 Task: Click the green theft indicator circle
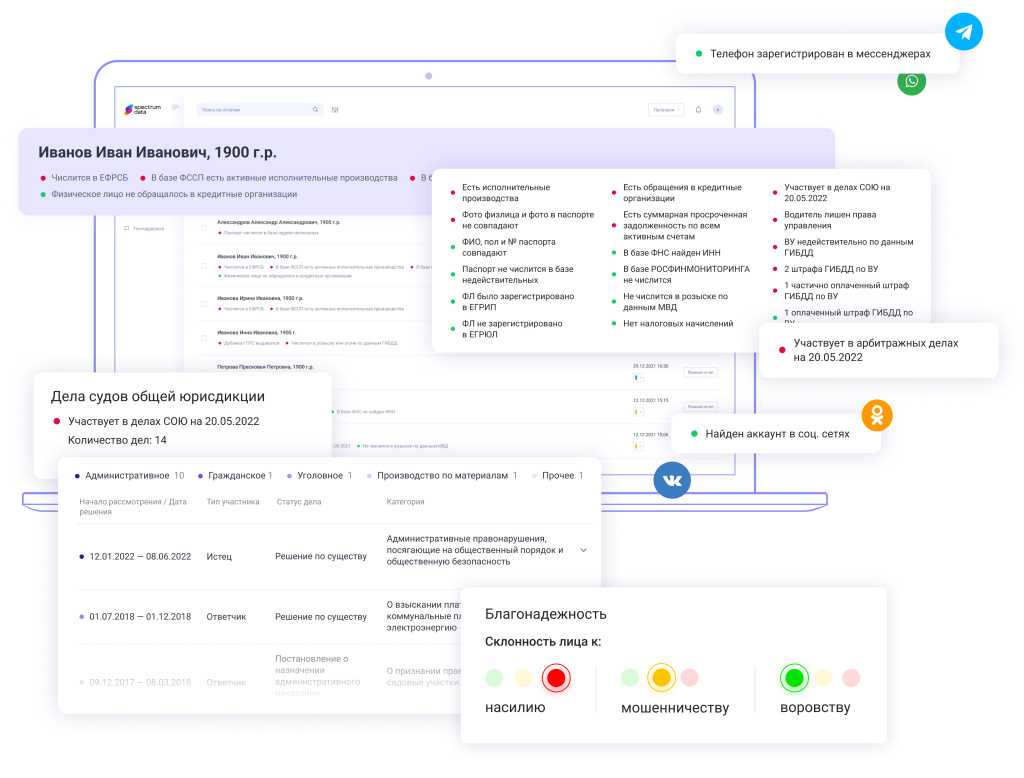[x=794, y=678]
